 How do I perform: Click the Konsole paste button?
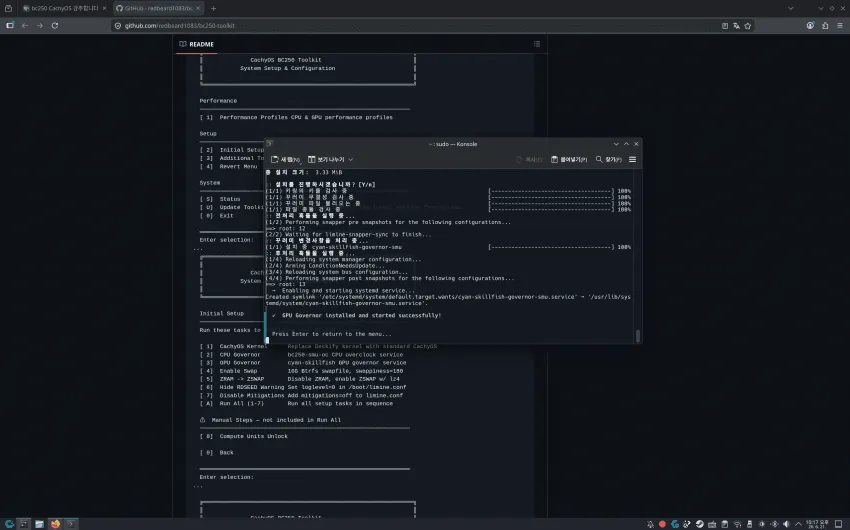[x=569, y=159]
